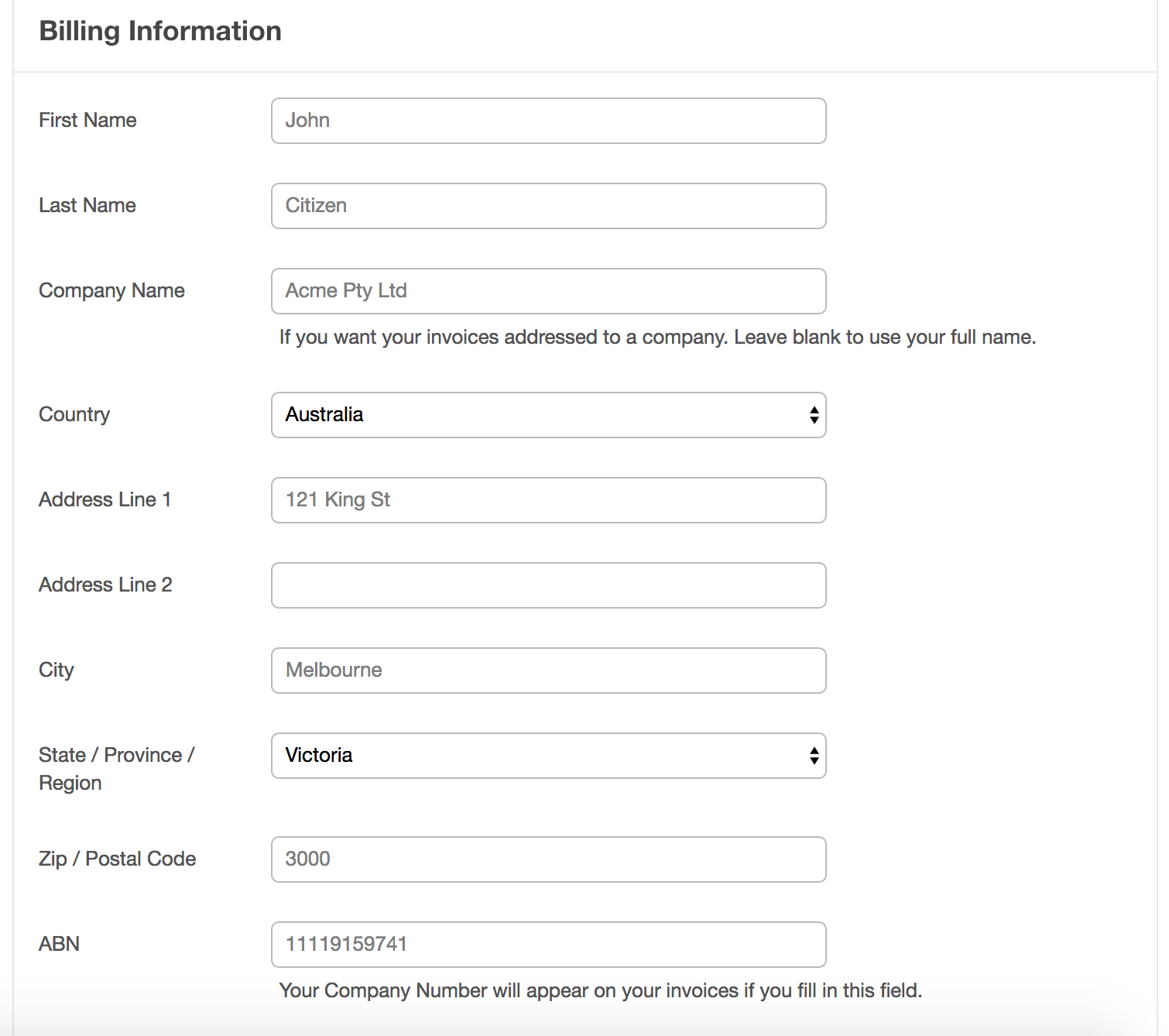This screenshot has width=1169, height=1036.
Task: Focus the empty Address Line 2 field
Action: [x=549, y=585]
